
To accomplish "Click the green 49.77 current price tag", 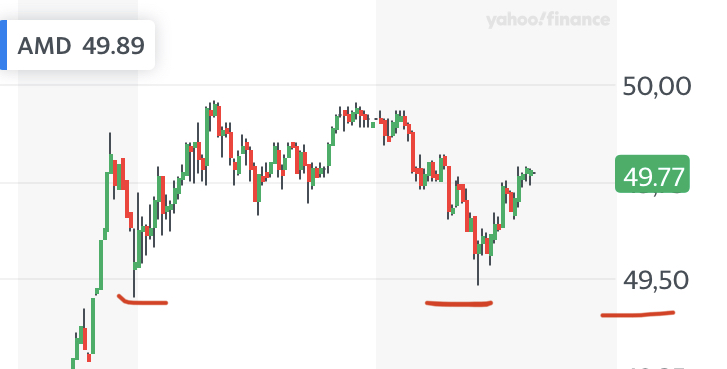I will 652,174.
